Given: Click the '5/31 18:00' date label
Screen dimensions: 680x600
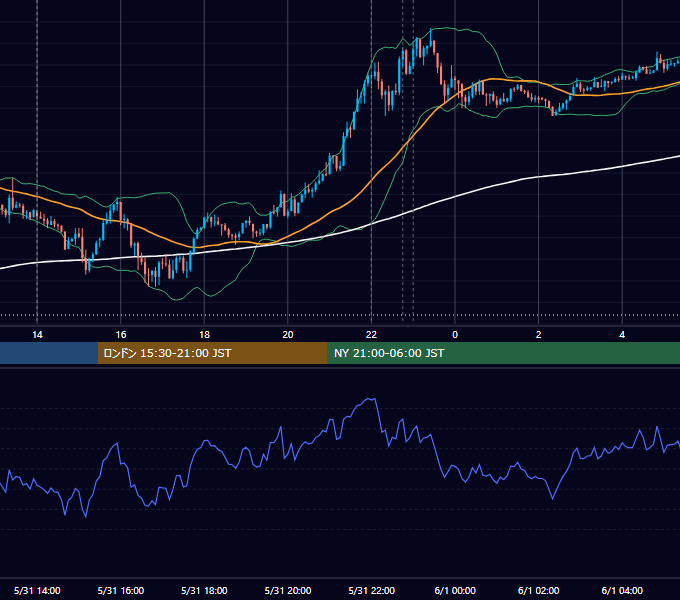Looking at the screenshot, I should point(204,590).
